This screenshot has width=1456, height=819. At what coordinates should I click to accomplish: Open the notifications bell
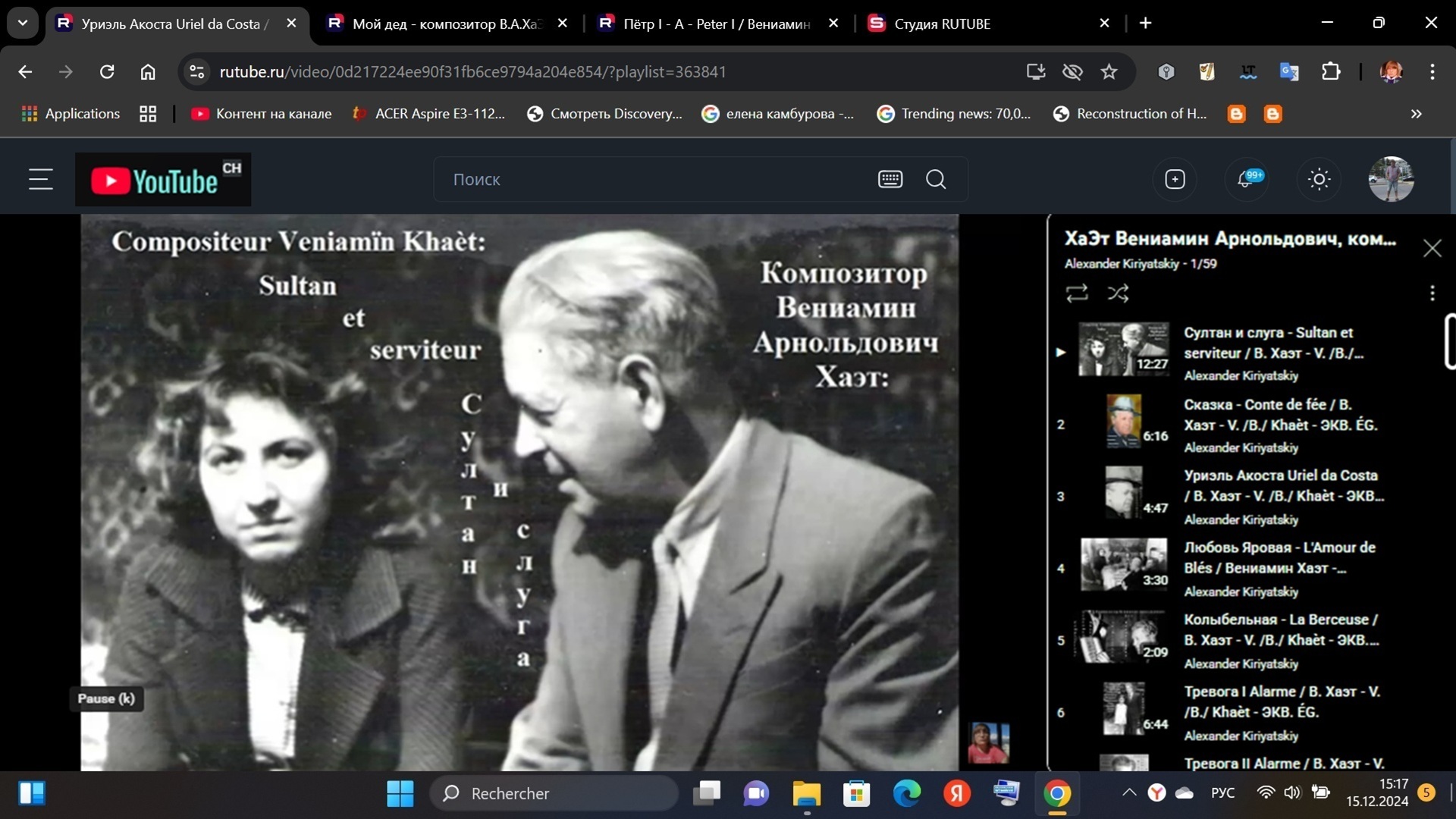point(1246,180)
